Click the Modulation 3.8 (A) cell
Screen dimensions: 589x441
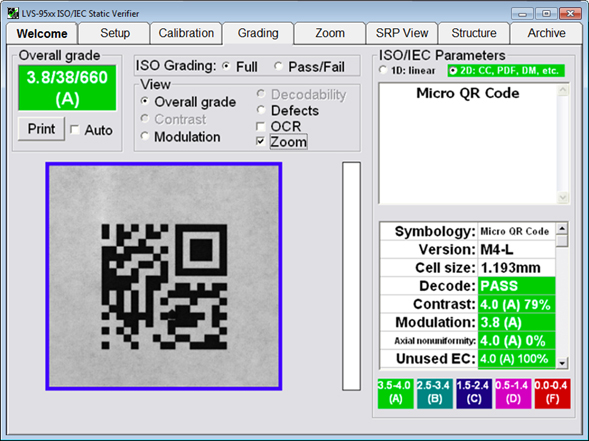coord(517,322)
